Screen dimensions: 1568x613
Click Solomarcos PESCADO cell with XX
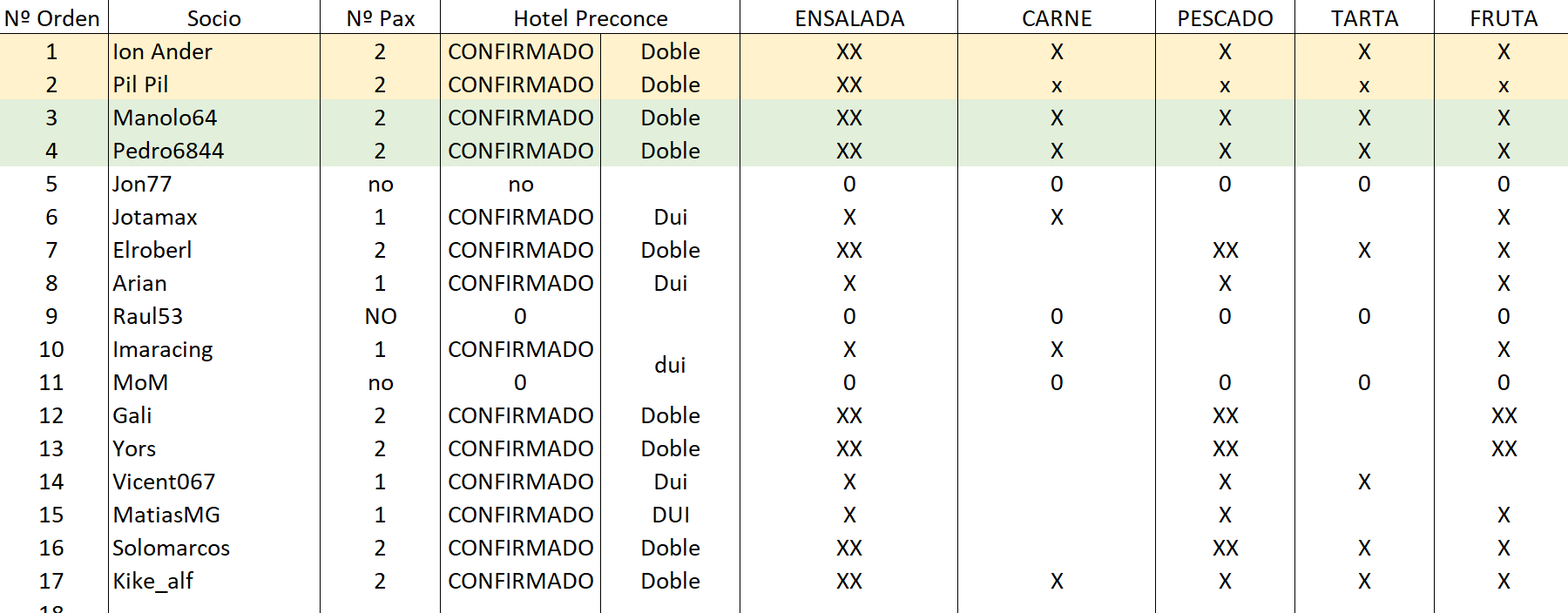click(1225, 548)
